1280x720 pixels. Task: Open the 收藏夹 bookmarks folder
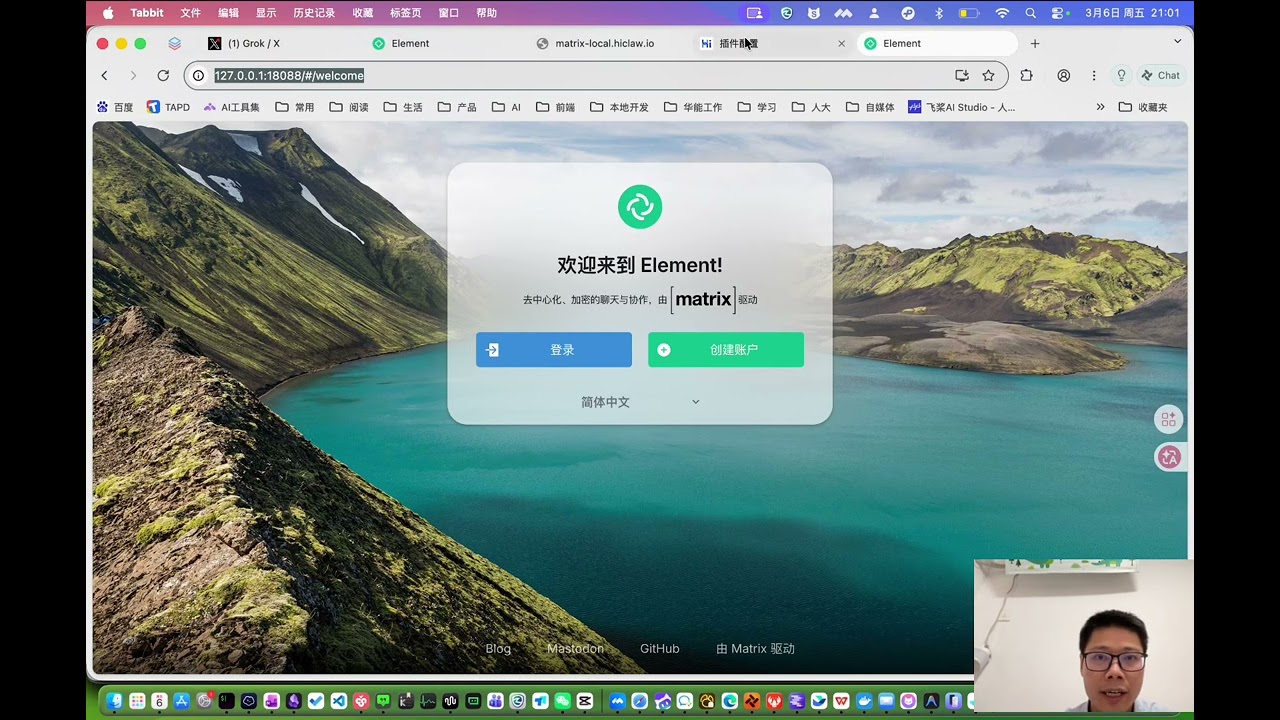click(1143, 107)
